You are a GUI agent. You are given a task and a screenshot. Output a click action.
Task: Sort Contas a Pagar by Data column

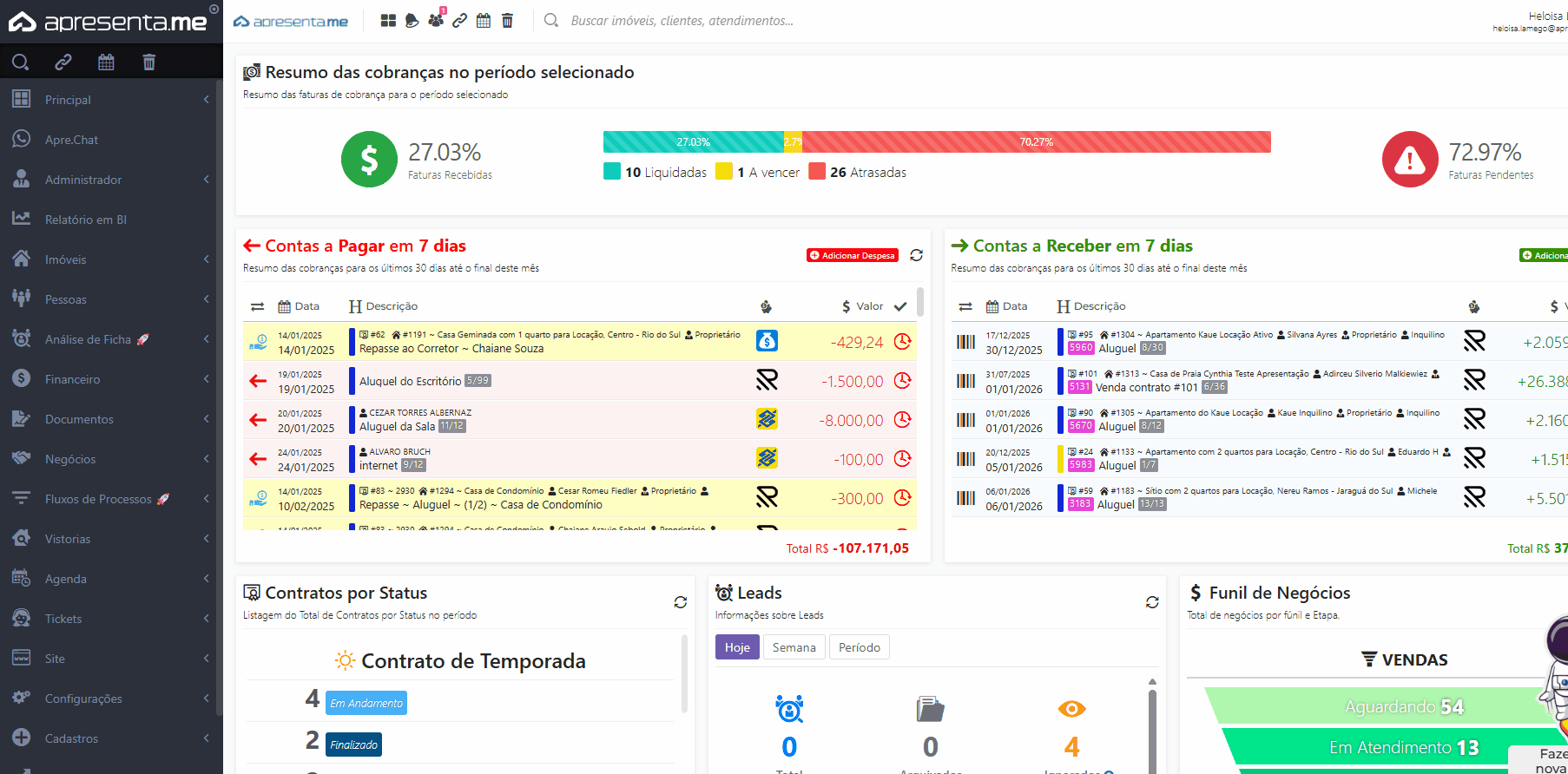[299, 306]
